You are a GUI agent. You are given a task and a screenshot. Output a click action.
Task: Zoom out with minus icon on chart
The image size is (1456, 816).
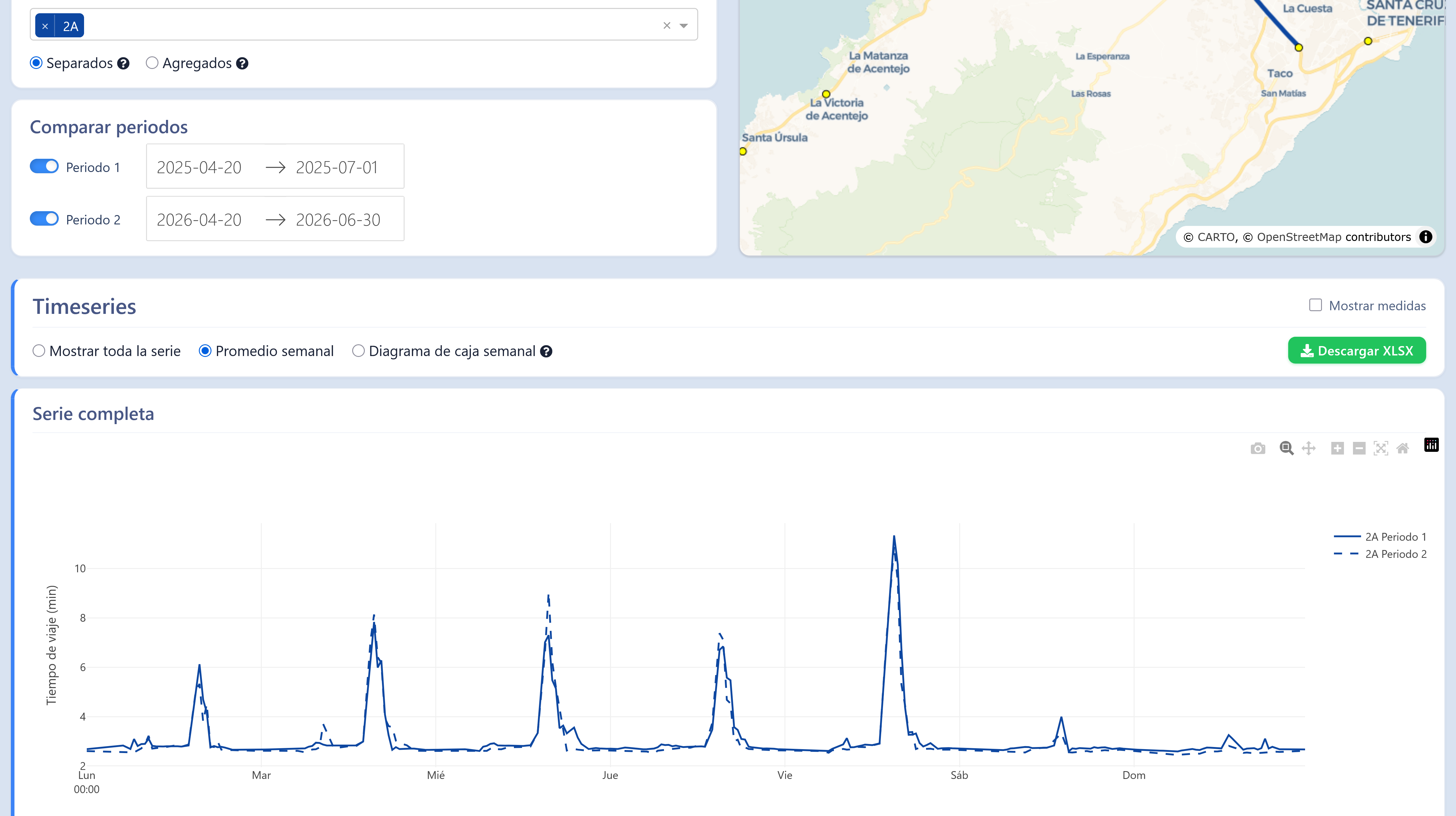coord(1359,449)
